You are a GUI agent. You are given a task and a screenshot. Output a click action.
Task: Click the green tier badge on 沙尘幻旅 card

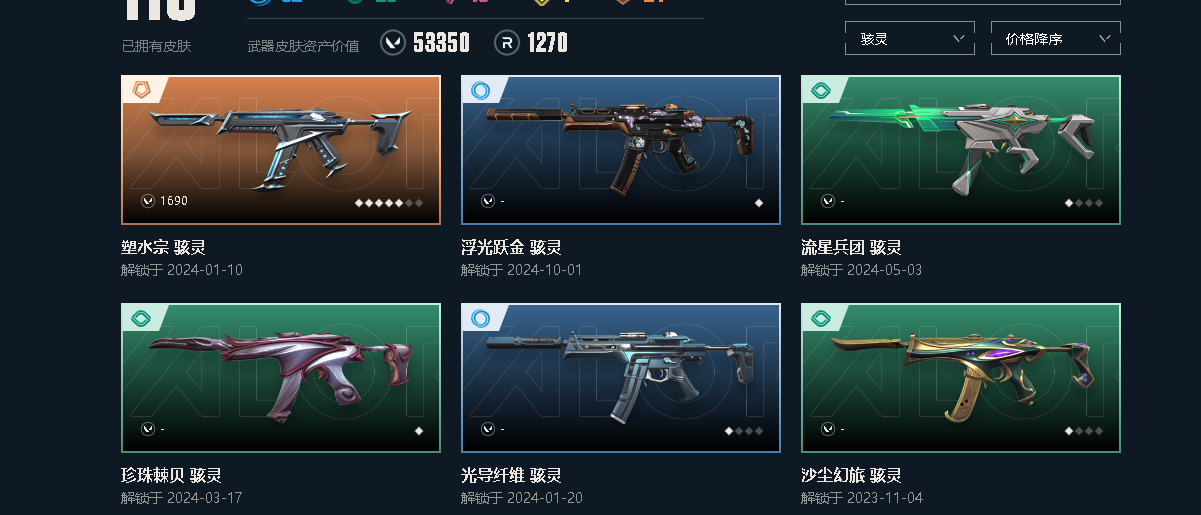pos(820,318)
